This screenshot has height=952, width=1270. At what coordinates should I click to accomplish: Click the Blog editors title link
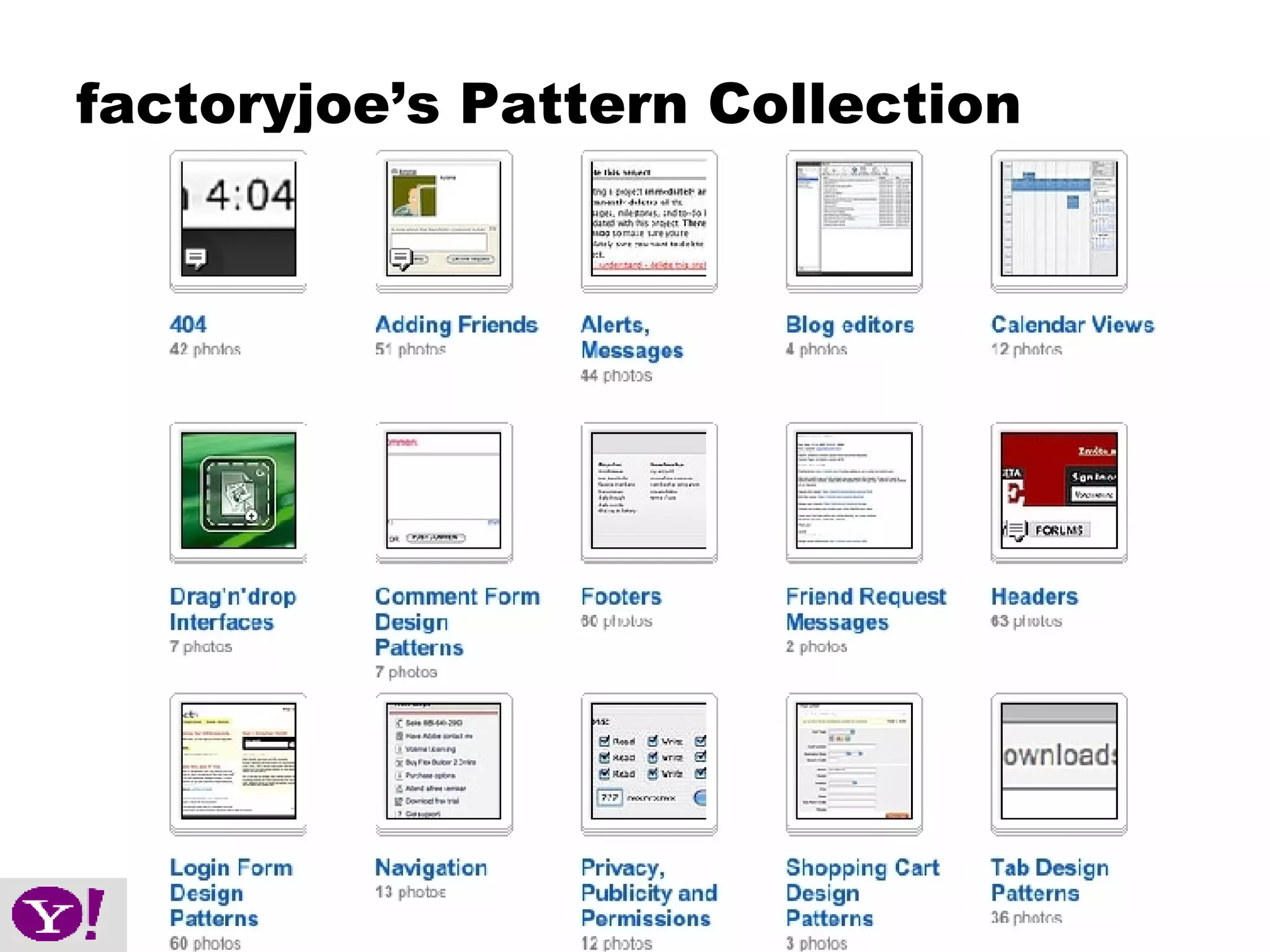pos(850,325)
